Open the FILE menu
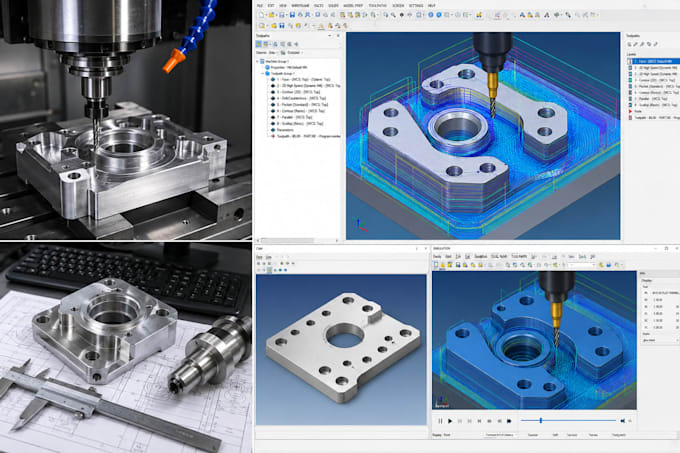The height and width of the screenshot is (453, 680). tap(259, 6)
